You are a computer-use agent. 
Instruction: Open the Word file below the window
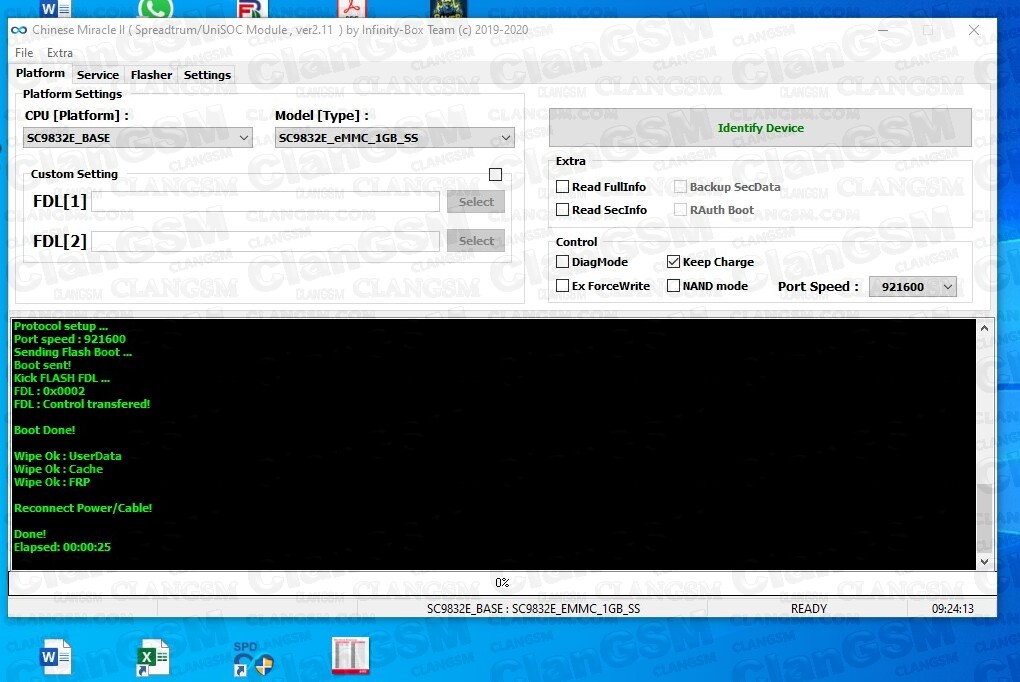55,657
